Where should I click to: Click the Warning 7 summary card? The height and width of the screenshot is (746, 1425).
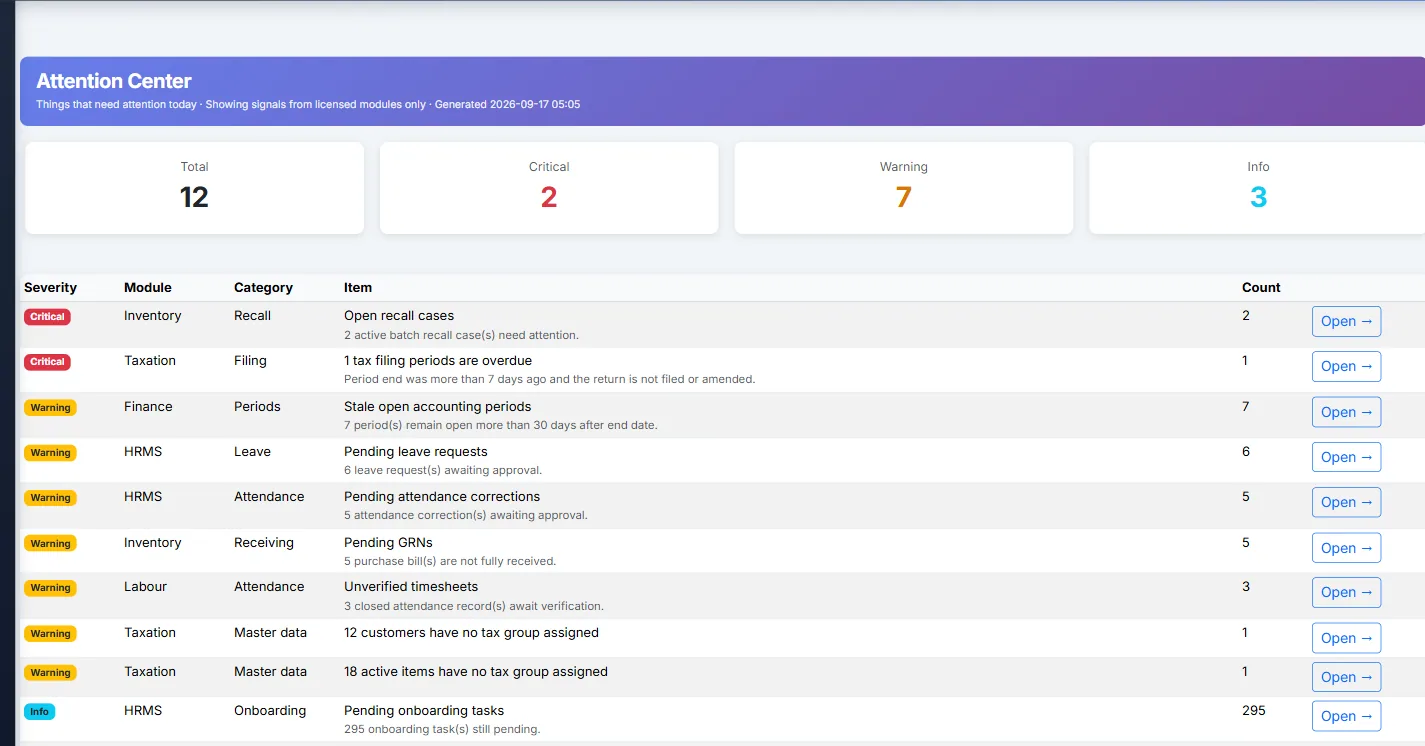point(904,188)
